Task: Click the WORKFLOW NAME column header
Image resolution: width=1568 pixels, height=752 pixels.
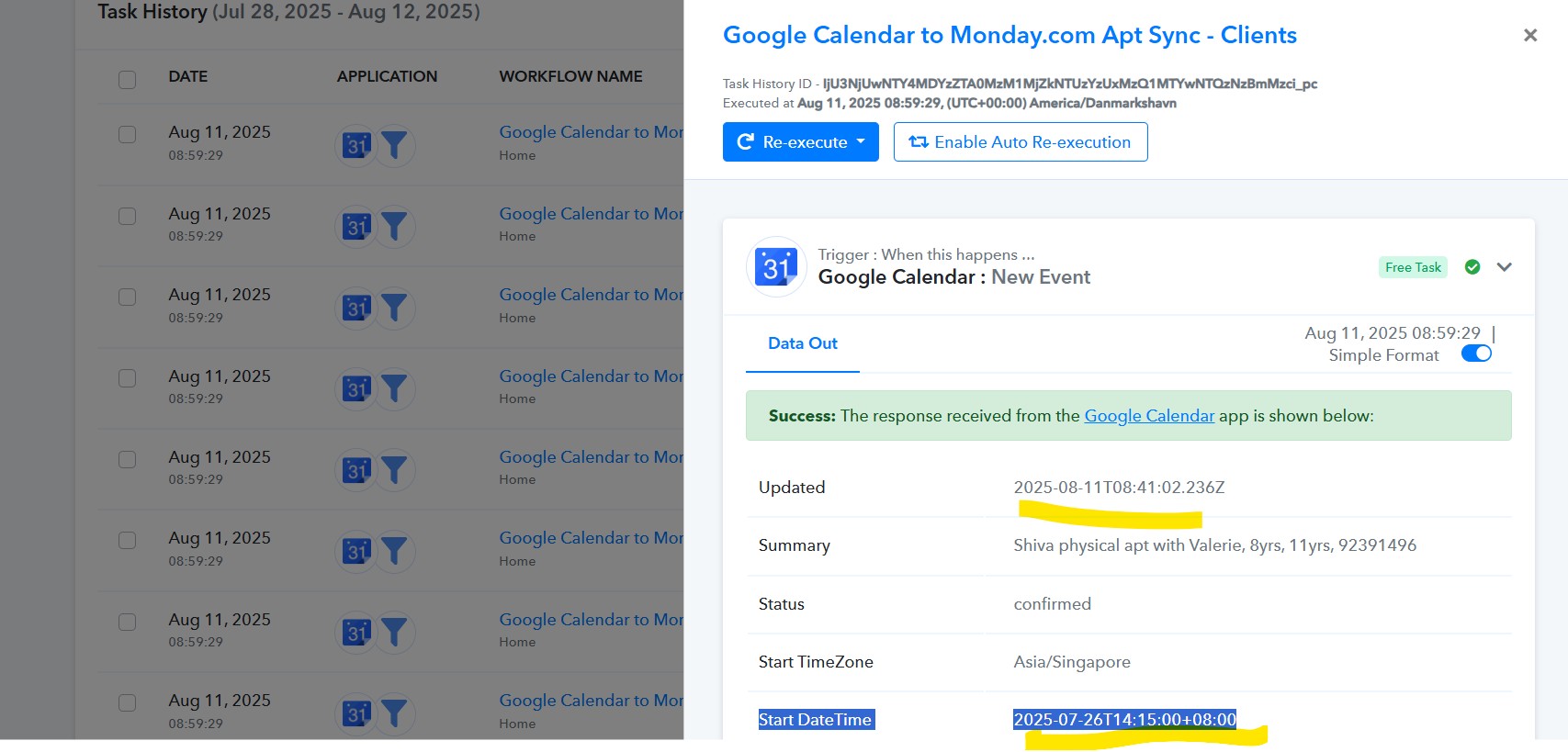Action: (x=570, y=76)
